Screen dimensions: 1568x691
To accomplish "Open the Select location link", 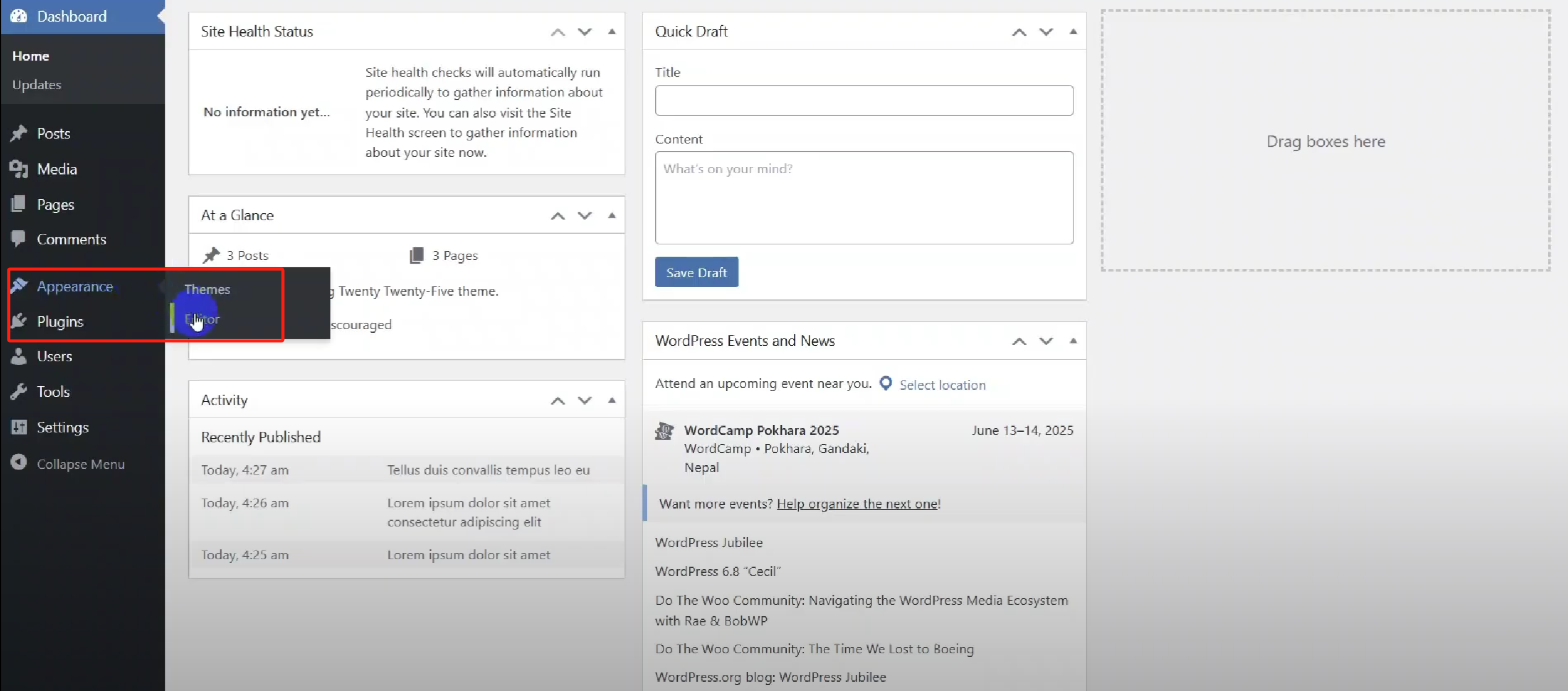I will coord(943,384).
